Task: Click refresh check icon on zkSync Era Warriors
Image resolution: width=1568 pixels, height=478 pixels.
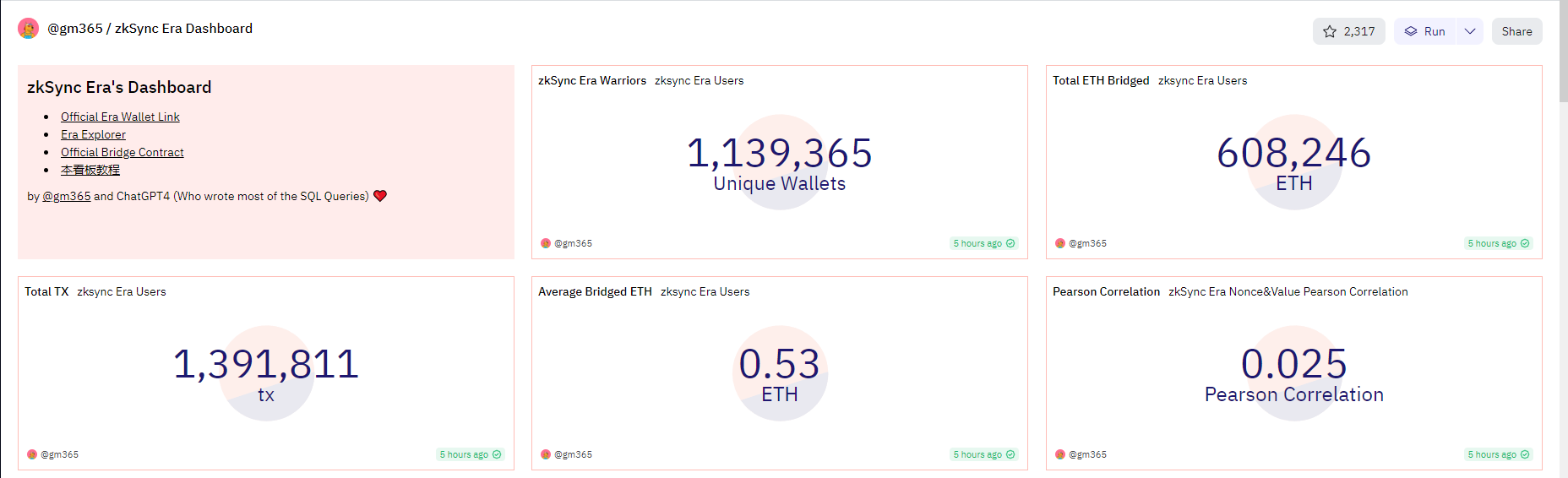Action: click(1010, 243)
